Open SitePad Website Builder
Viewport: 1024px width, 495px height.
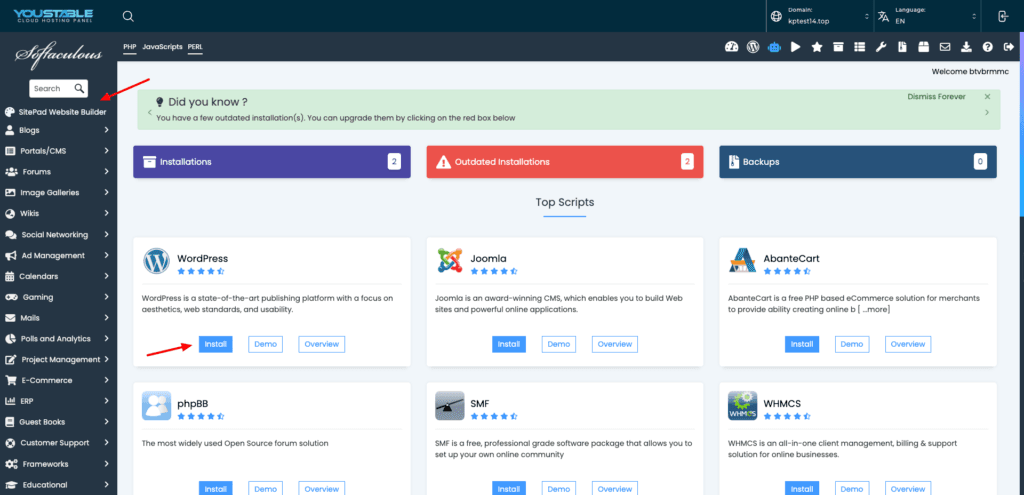point(56,112)
